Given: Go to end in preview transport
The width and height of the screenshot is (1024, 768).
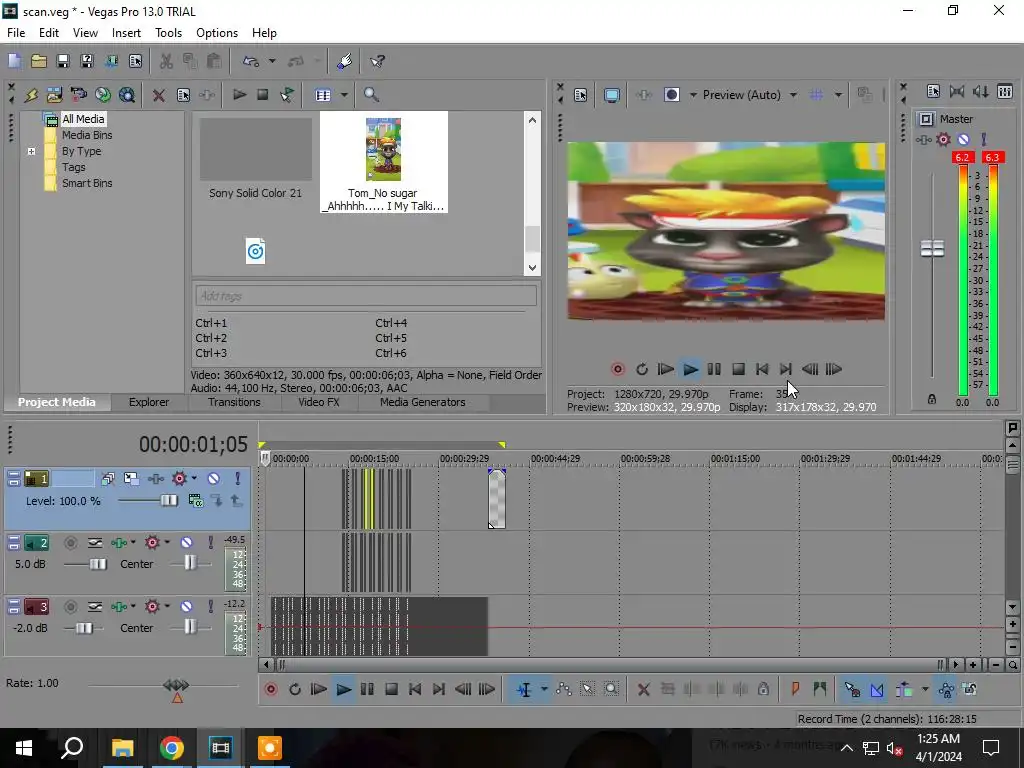Looking at the screenshot, I should tap(786, 369).
